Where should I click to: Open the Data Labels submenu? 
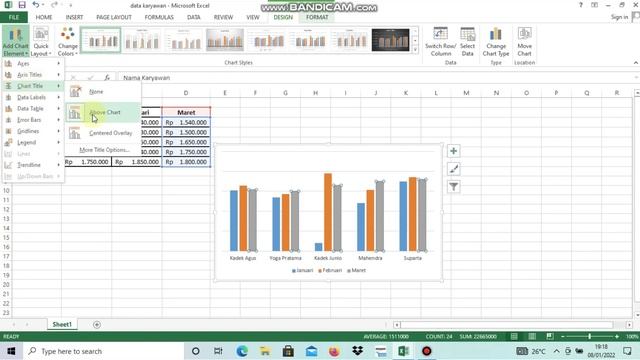click(x=33, y=97)
